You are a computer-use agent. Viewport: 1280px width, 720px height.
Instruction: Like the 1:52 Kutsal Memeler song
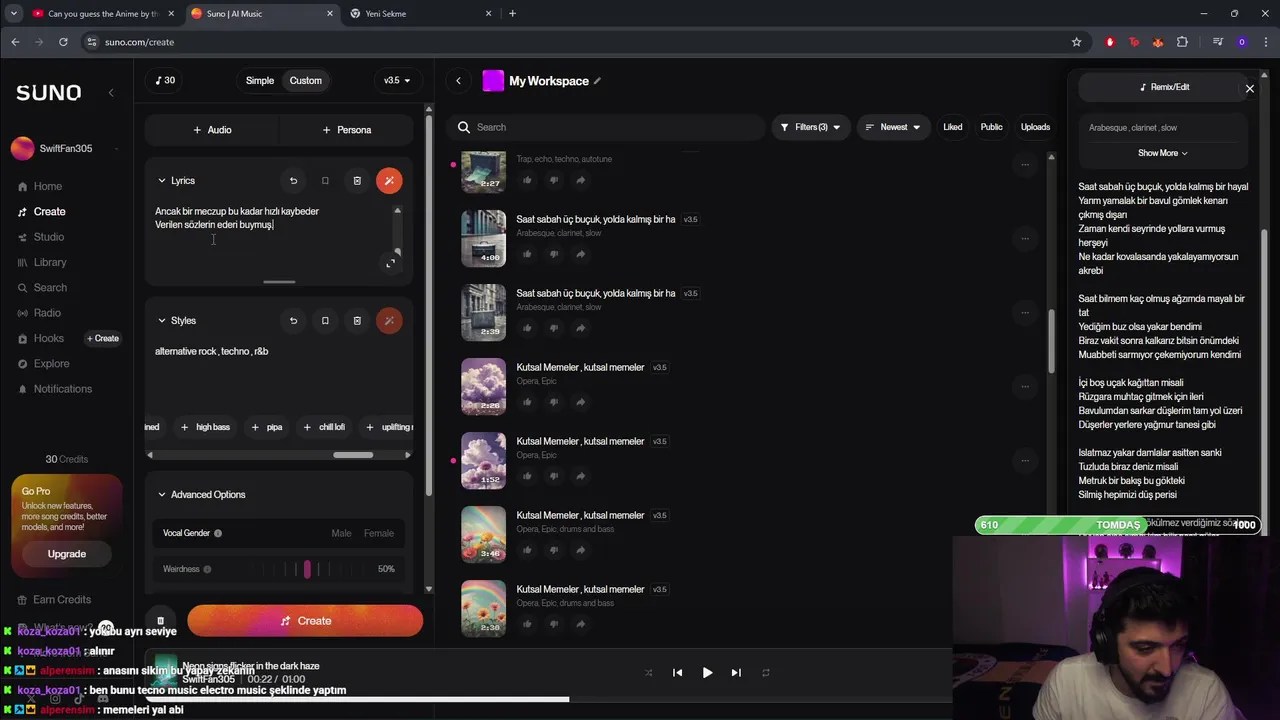(528, 476)
